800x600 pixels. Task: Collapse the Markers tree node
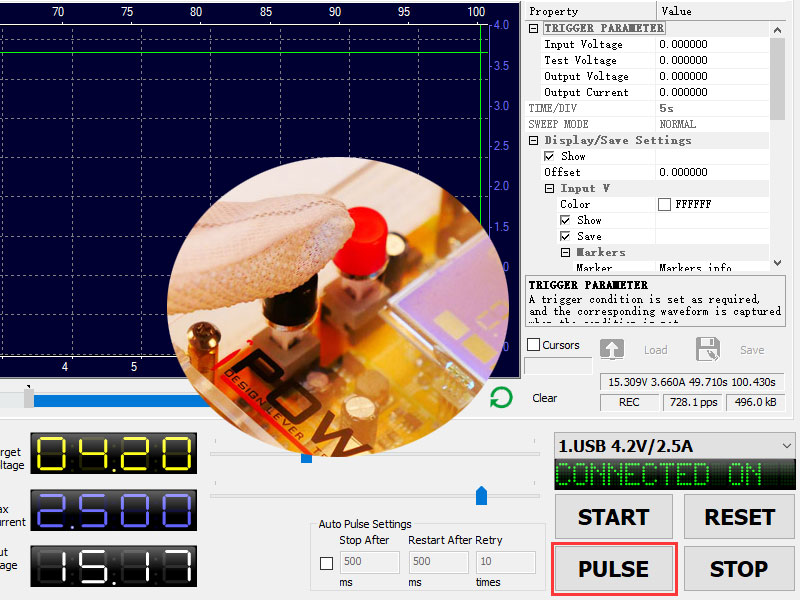click(566, 253)
